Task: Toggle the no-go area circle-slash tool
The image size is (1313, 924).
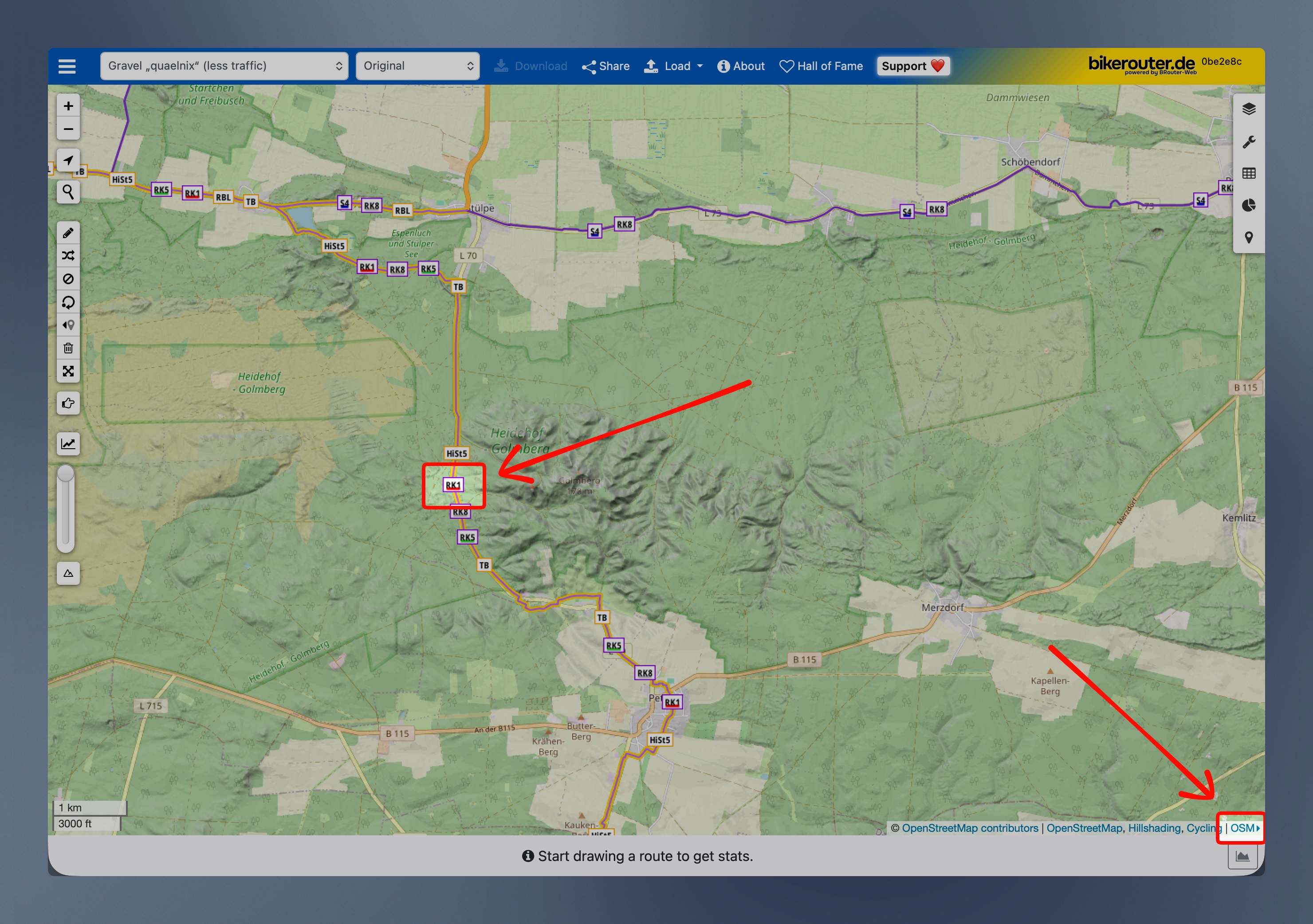Action: pyautogui.click(x=68, y=279)
